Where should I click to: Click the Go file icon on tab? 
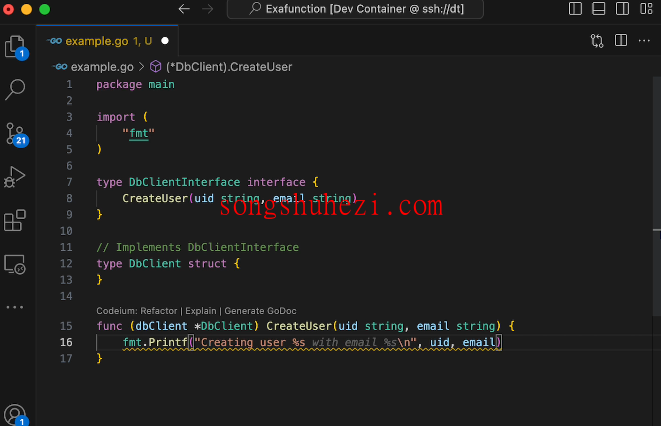point(54,41)
